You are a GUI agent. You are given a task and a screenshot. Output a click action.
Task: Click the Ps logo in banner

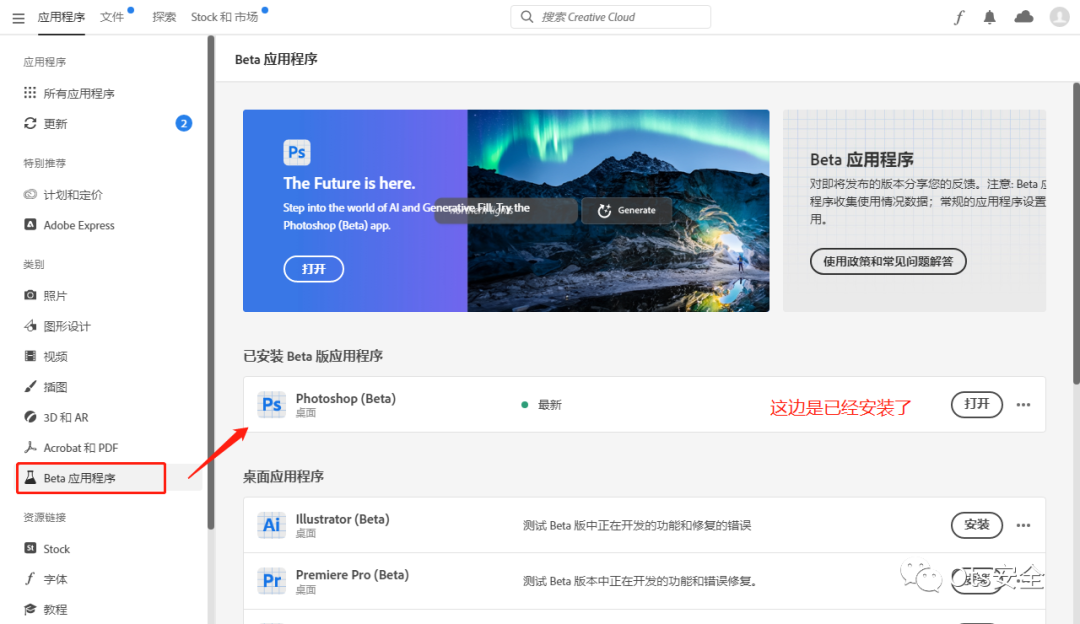coord(297,152)
